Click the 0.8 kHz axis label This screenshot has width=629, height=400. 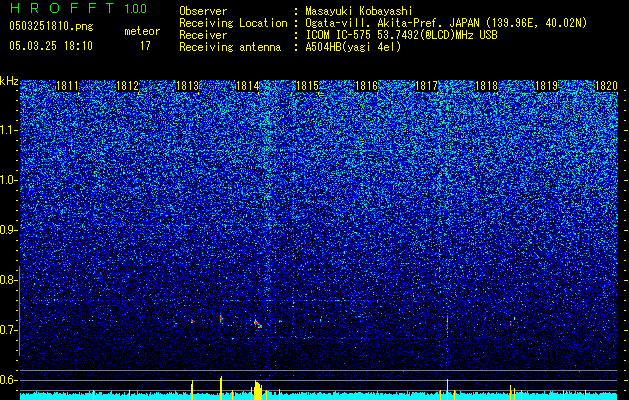click(8, 280)
